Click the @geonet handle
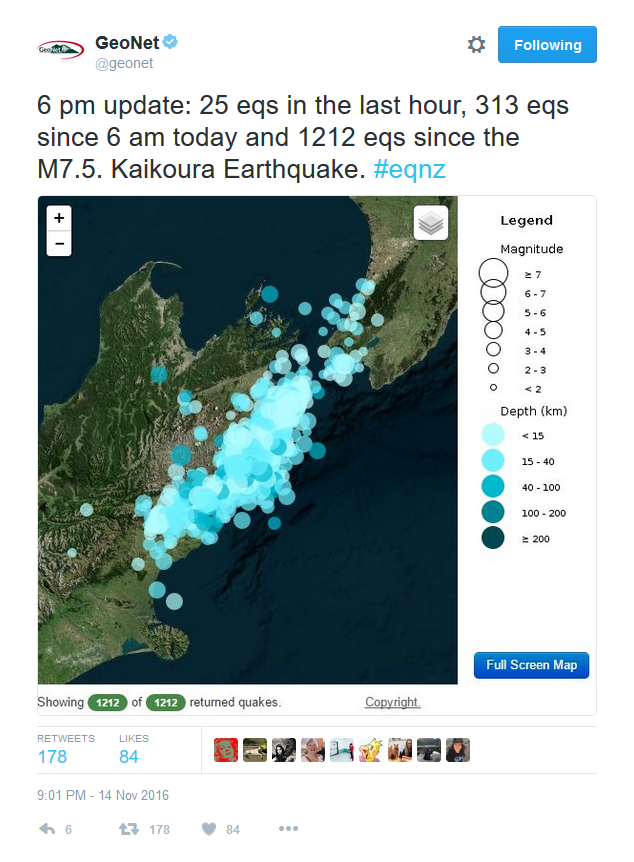The height and width of the screenshot is (862, 634). click(124, 63)
